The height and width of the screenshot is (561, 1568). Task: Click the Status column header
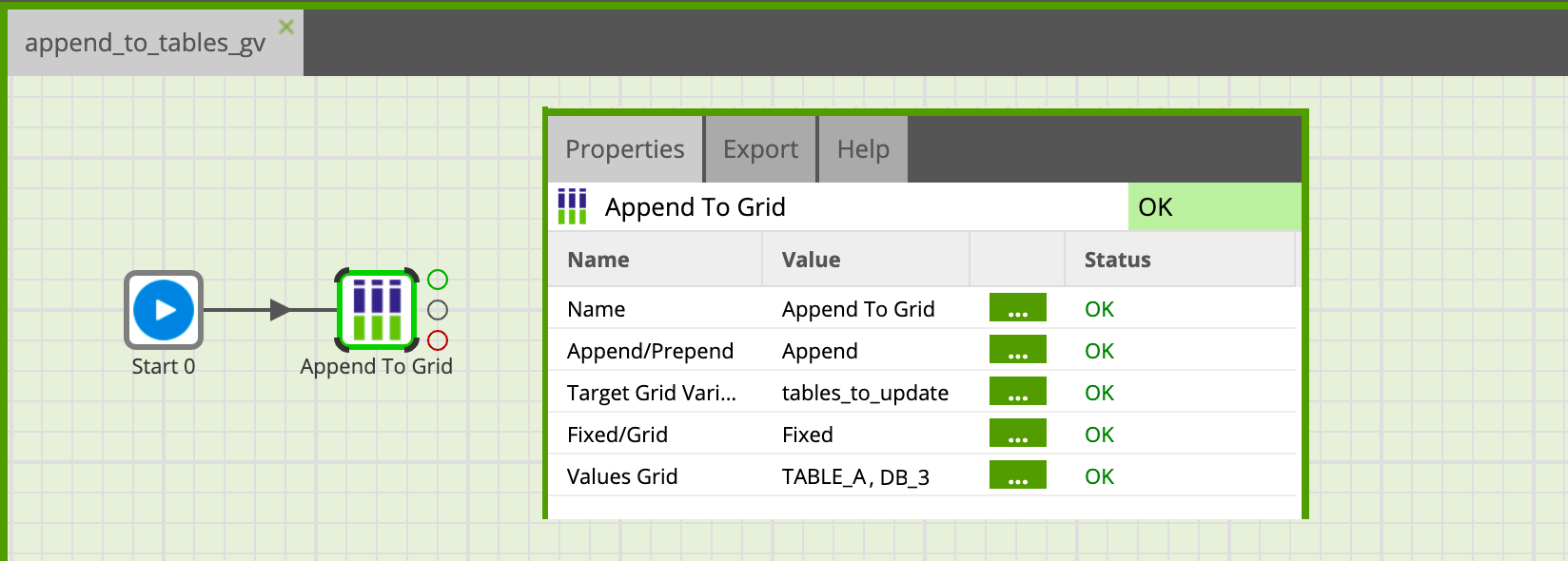1117,260
